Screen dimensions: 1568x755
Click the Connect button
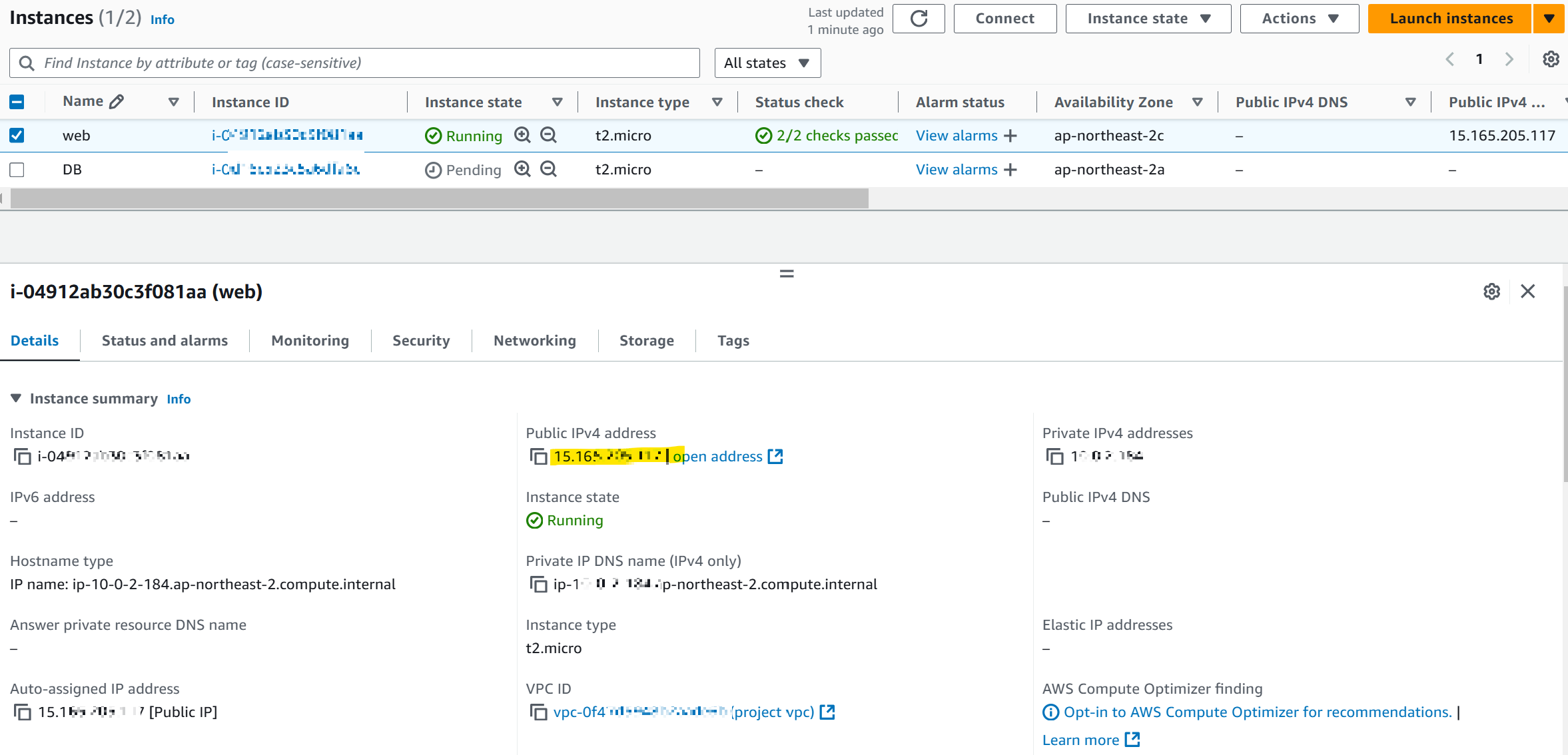click(x=1004, y=19)
